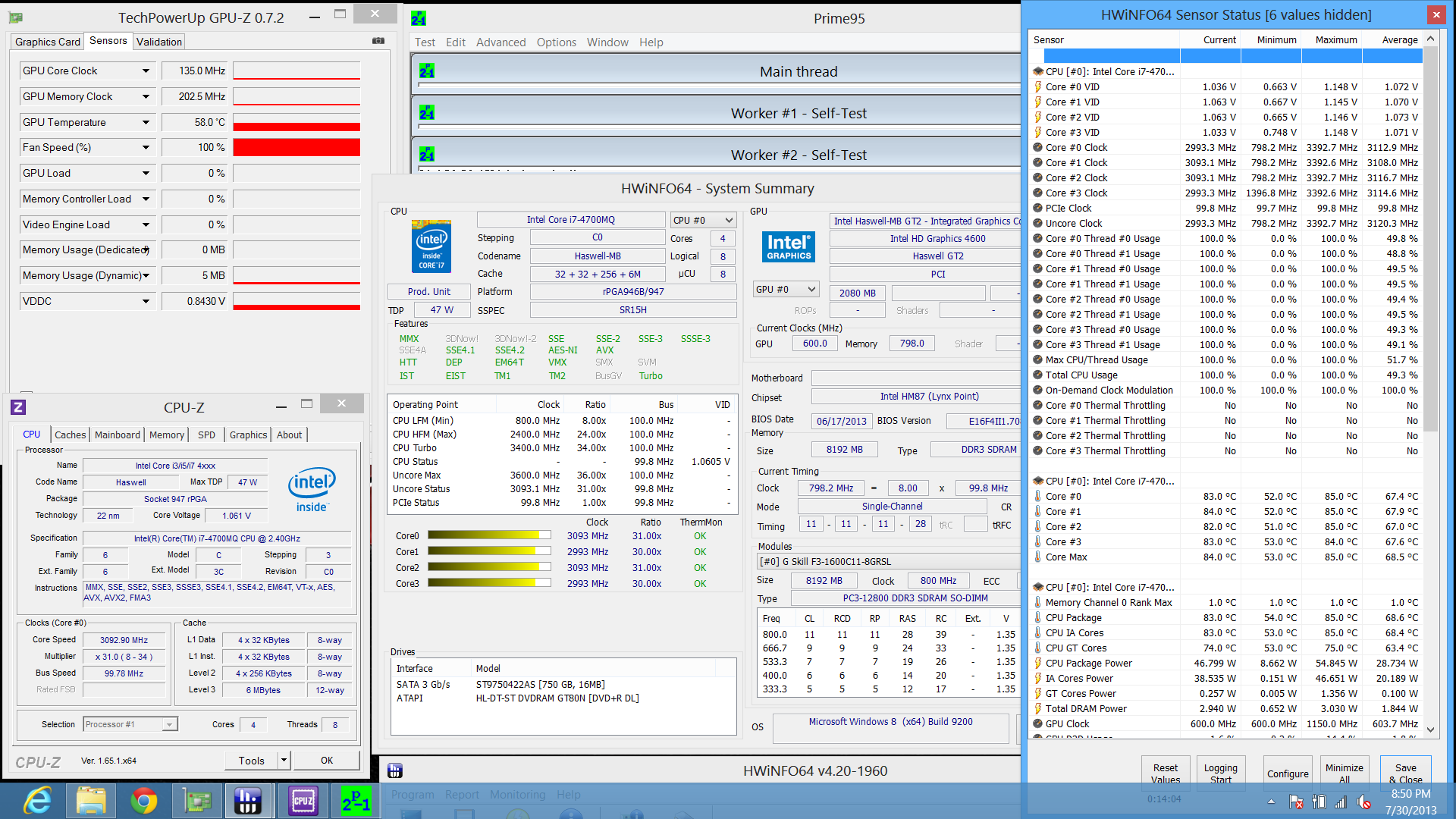Click the GPU-Z title bar icon
Viewport: 1456px width, 819px height.
coord(15,17)
